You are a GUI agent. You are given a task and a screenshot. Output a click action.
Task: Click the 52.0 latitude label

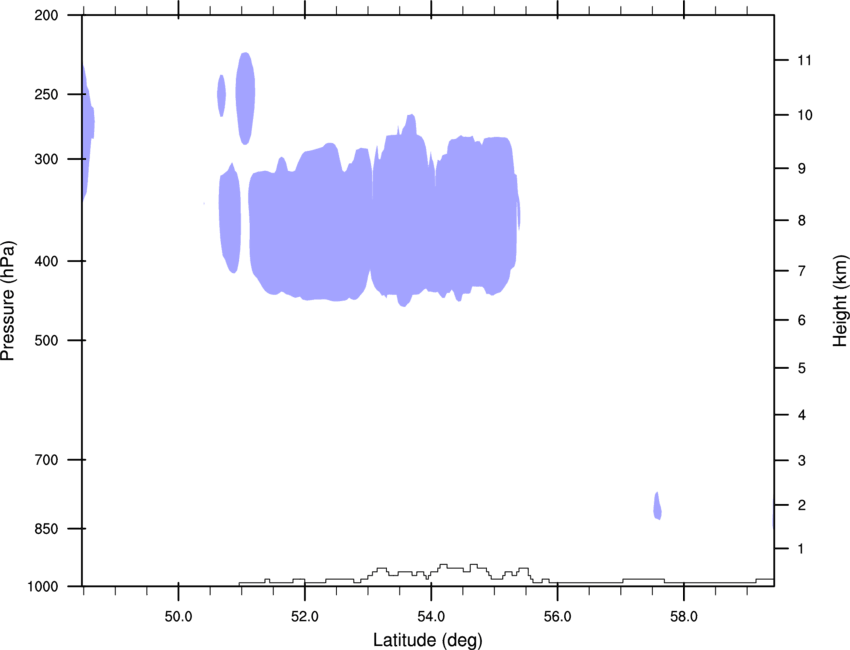305,617
